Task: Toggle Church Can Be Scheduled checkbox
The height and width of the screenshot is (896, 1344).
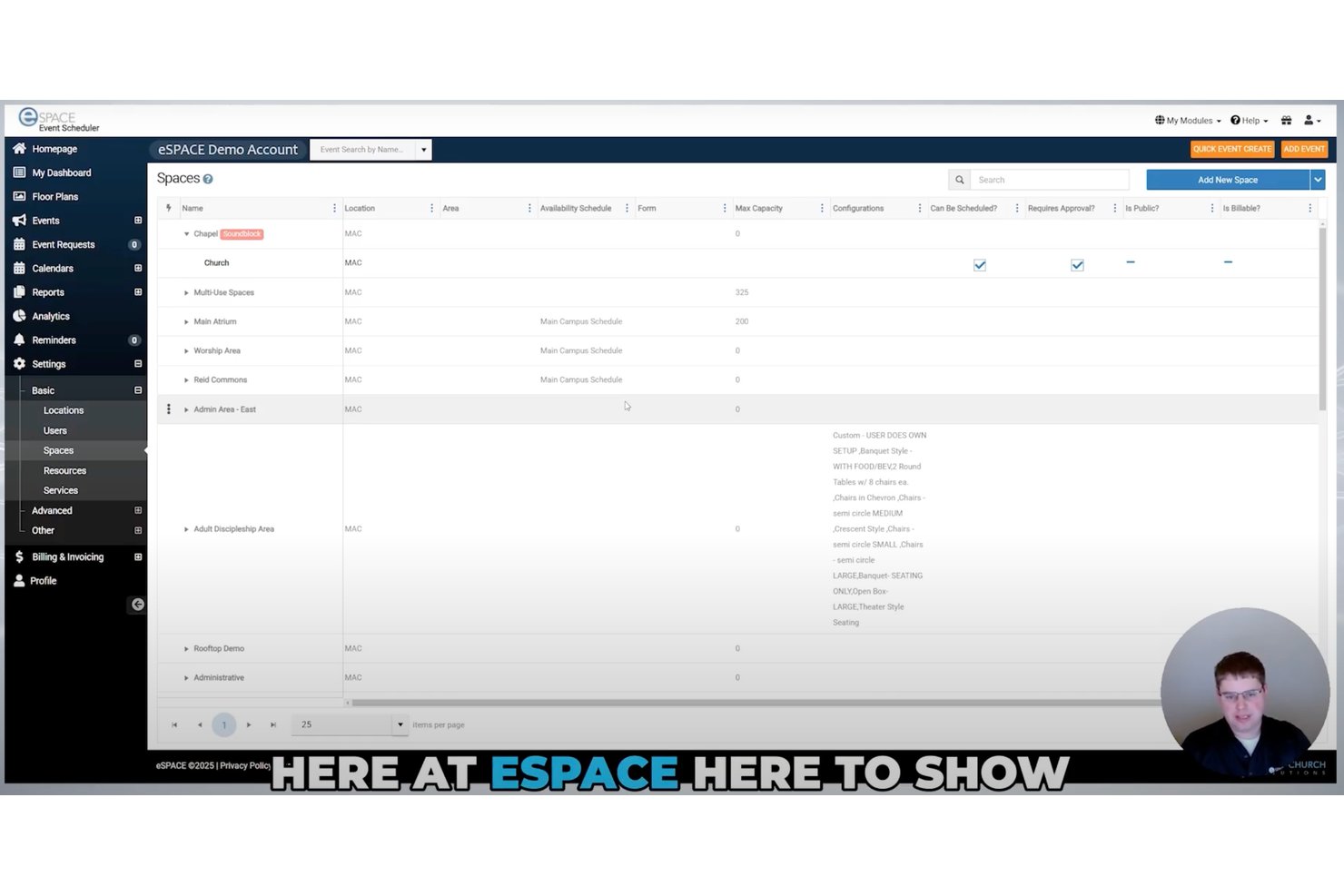Action: 980,265
